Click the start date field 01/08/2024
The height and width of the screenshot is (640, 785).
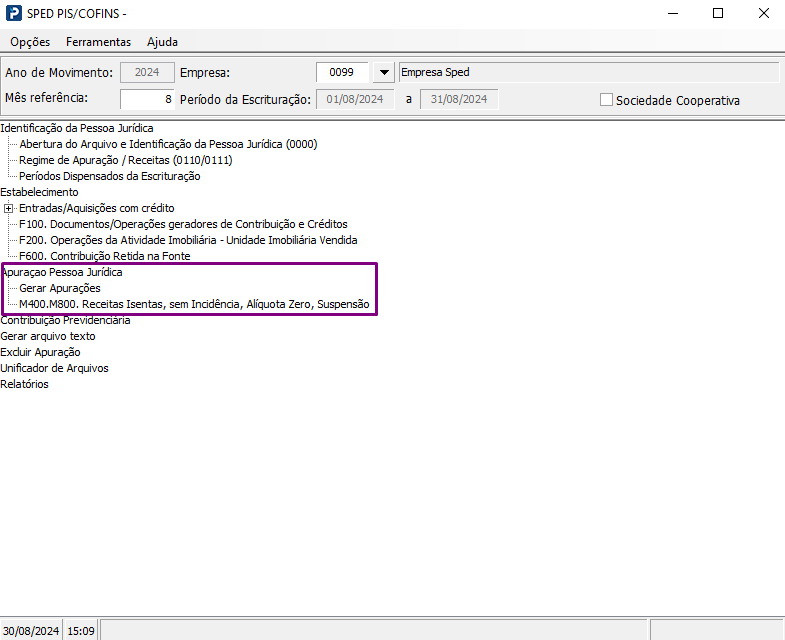pos(355,99)
